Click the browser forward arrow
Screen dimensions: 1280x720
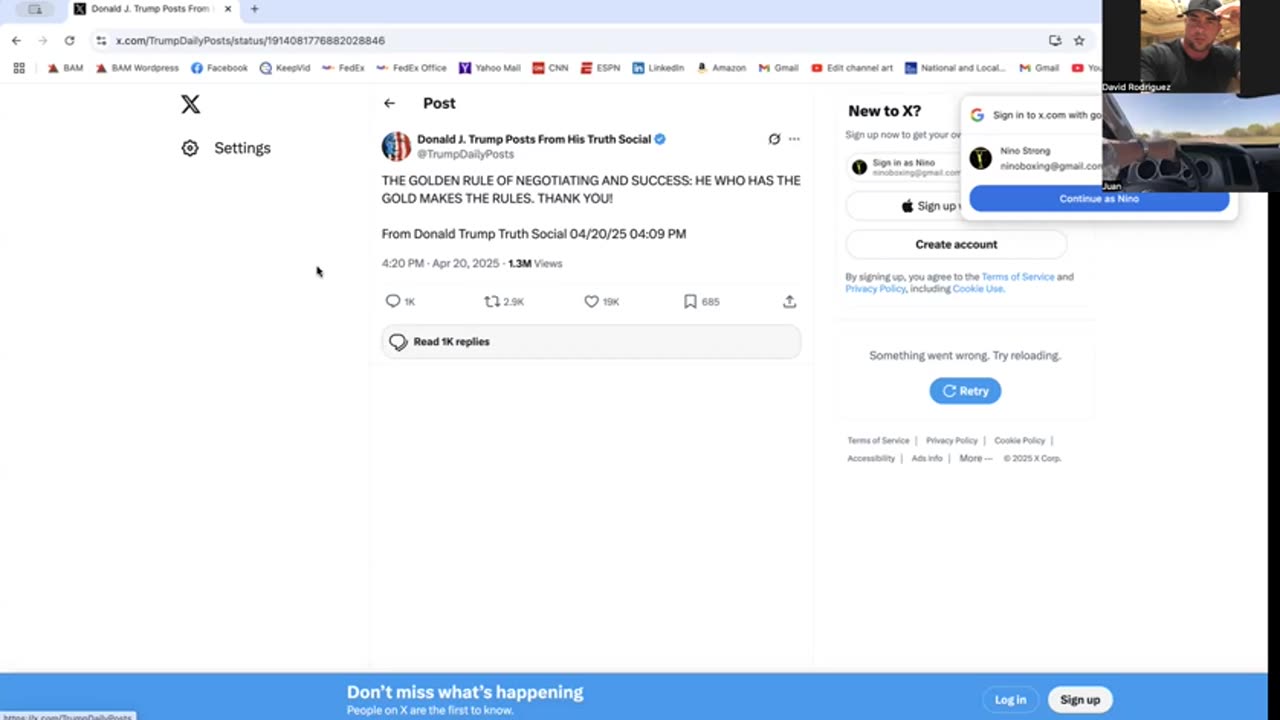42,40
